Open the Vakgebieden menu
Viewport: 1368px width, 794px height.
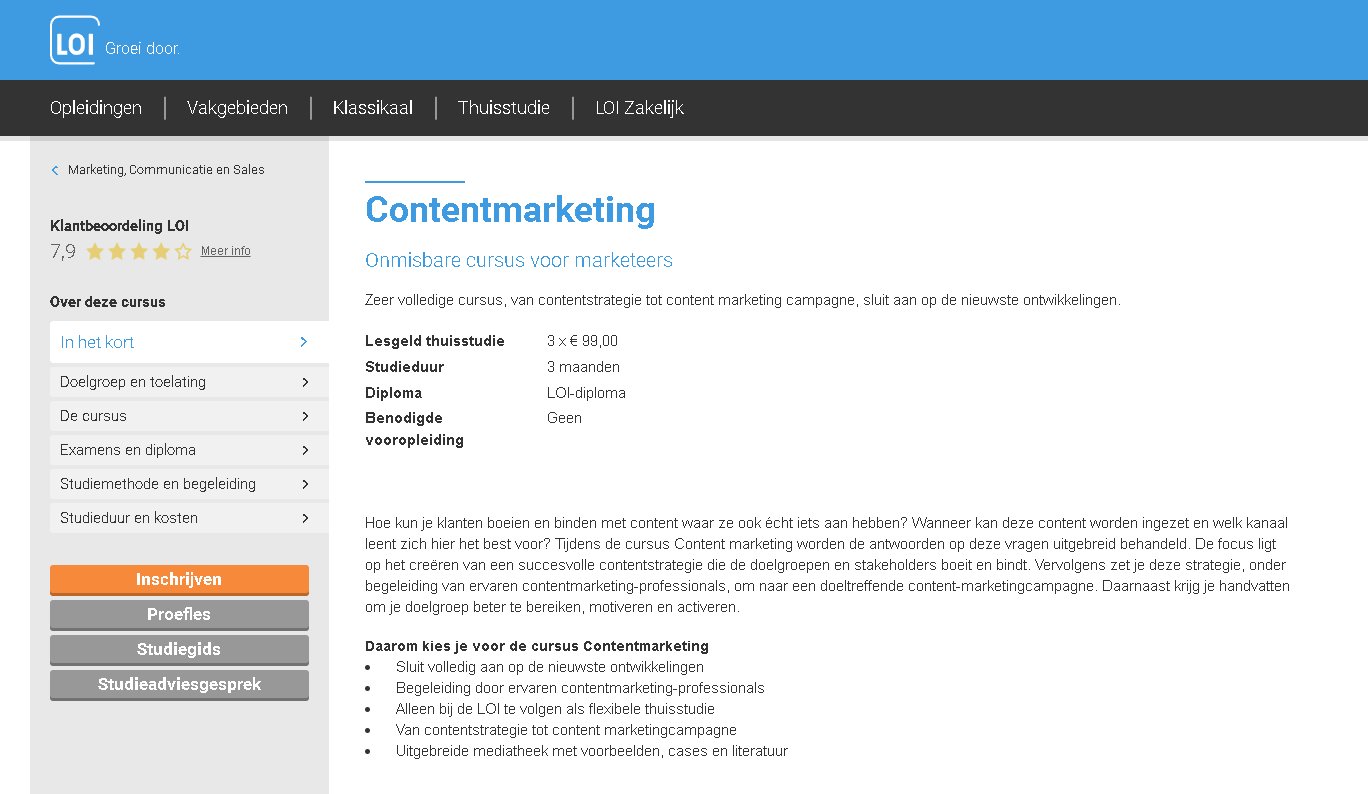point(237,108)
